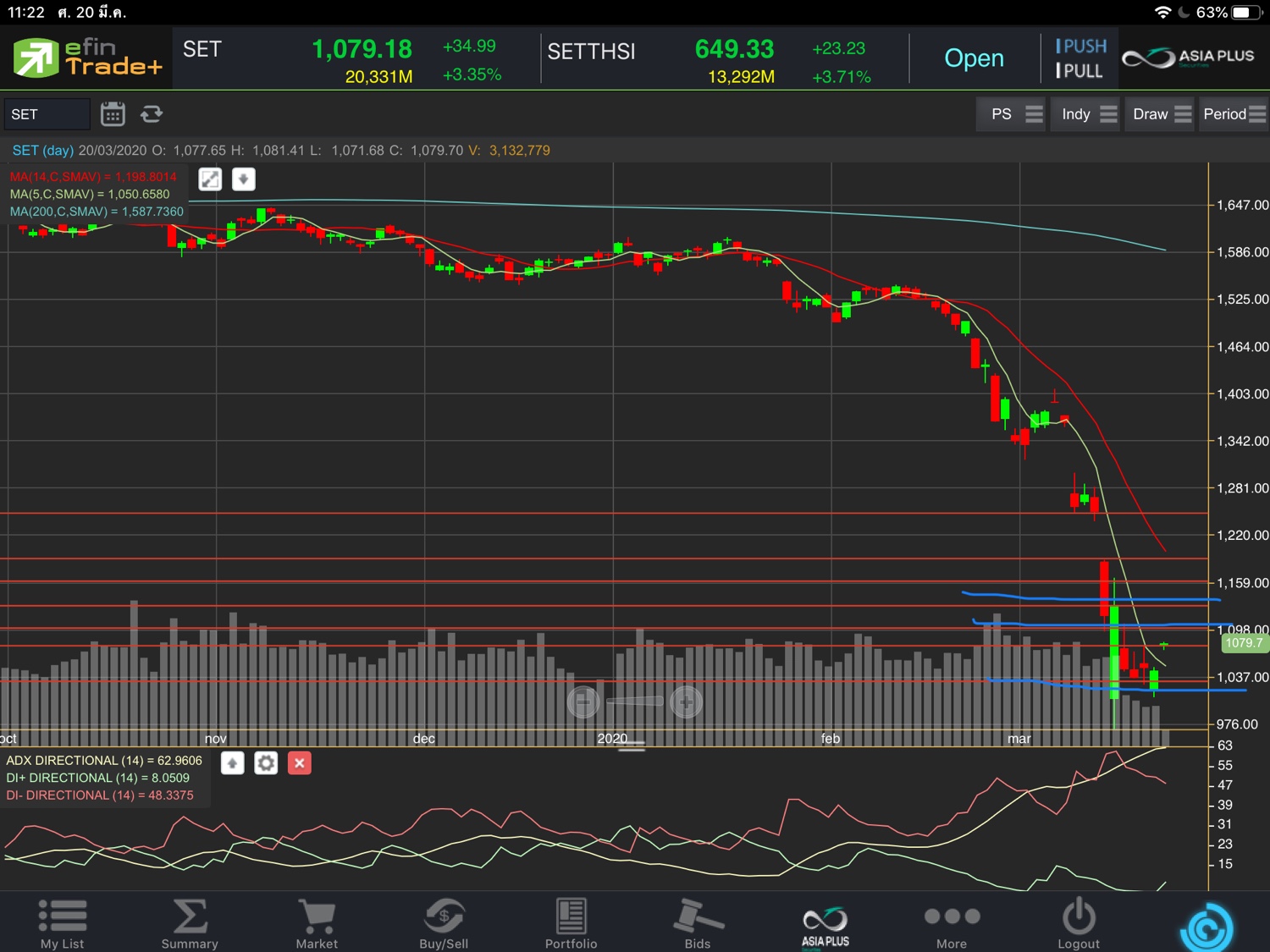Tap the efin Trade+ logo
Screen dimensions: 1270x952
(x=87, y=58)
